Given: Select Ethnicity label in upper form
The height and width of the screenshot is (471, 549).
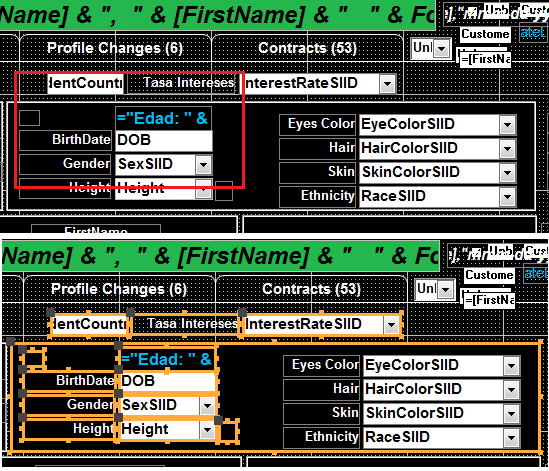Looking at the screenshot, I should pyautogui.click(x=318, y=196).
